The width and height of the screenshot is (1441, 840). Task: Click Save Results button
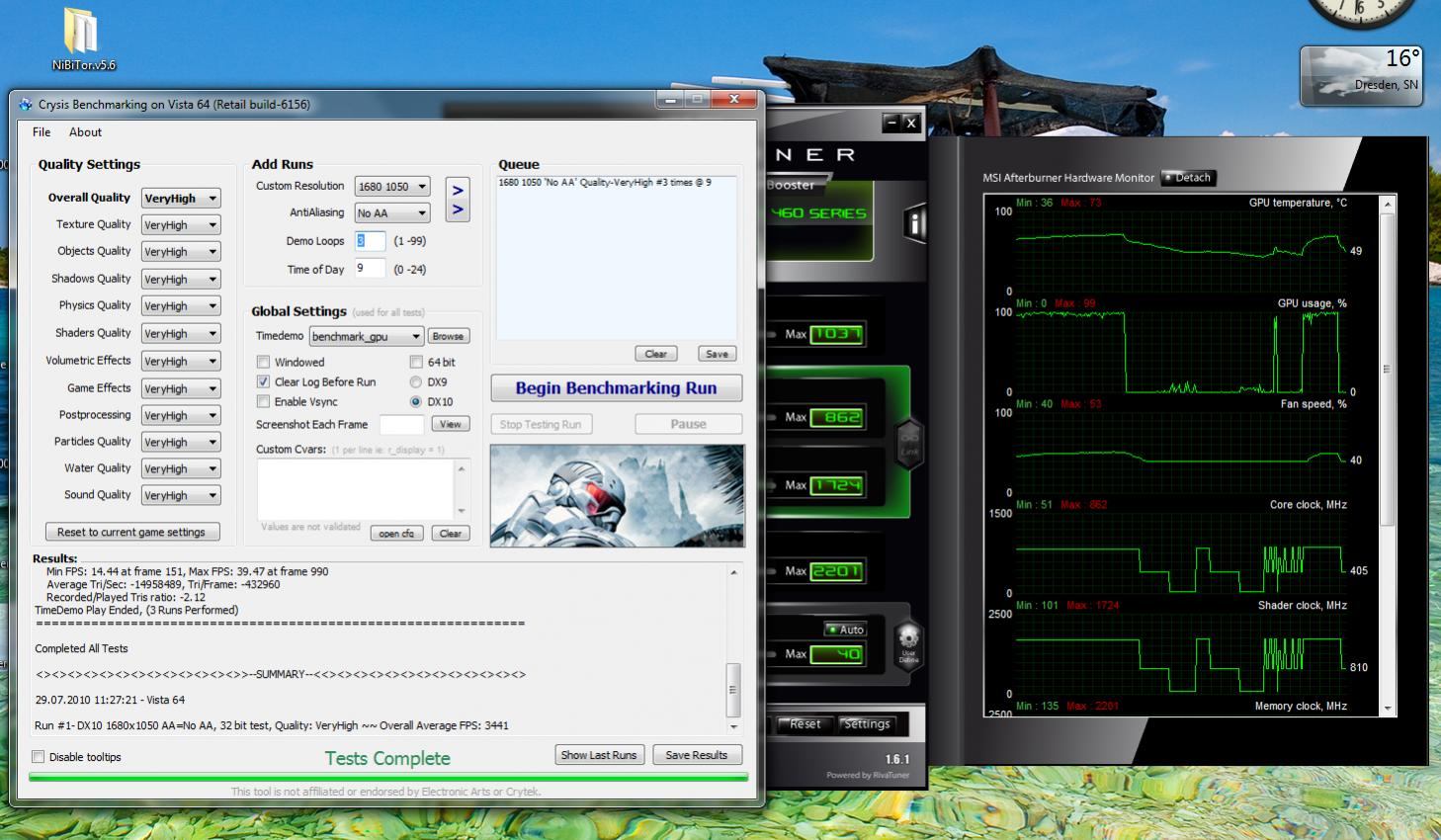(697, 755)
